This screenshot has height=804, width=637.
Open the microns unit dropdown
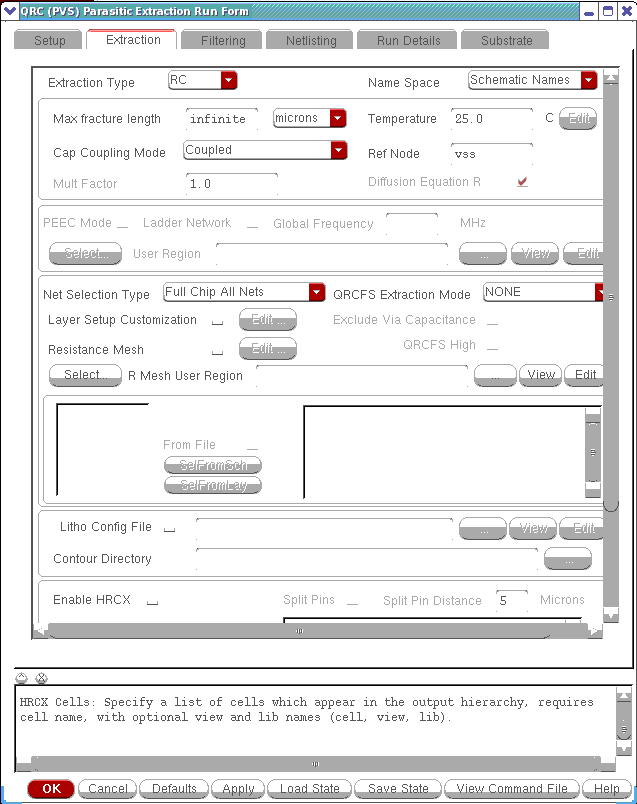(310, 118)
